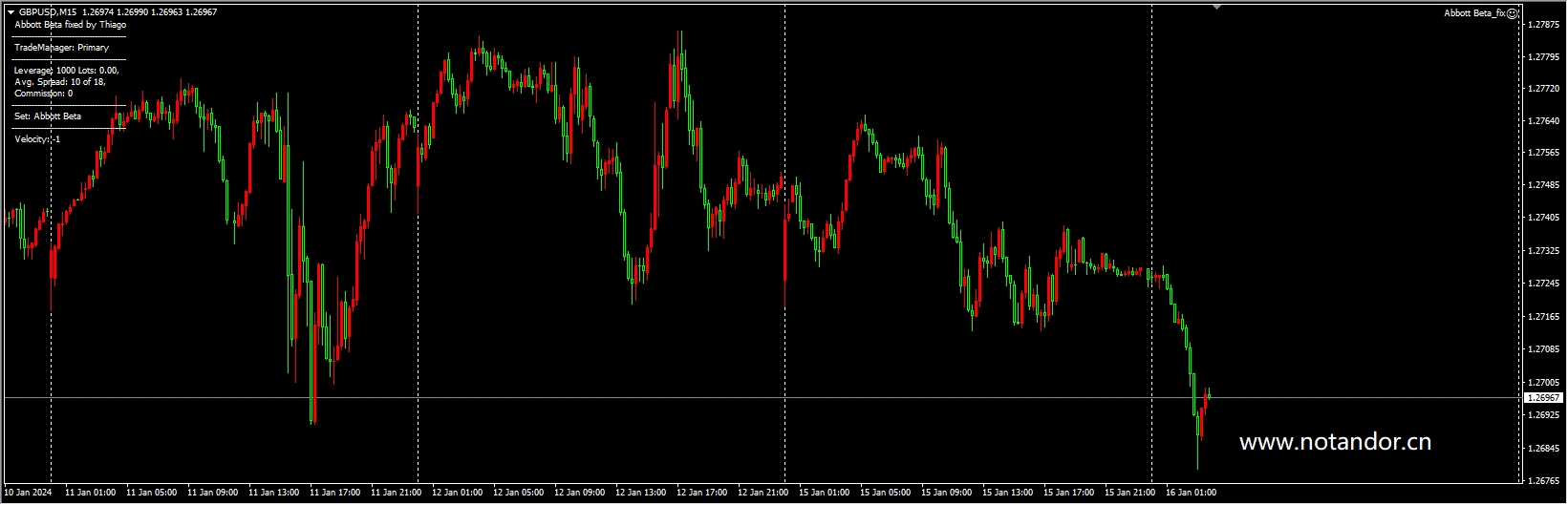Click price scale value 1.27565
Image resolution: width=1568 pixels, height=505 pixels.
click(1544, 153)
